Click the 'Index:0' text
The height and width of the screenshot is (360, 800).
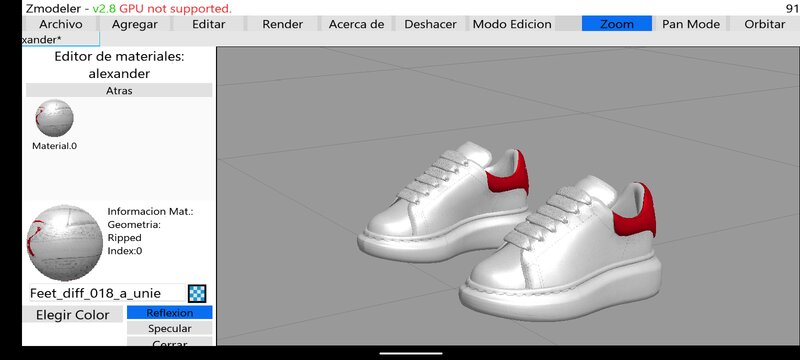click(125, 251)
